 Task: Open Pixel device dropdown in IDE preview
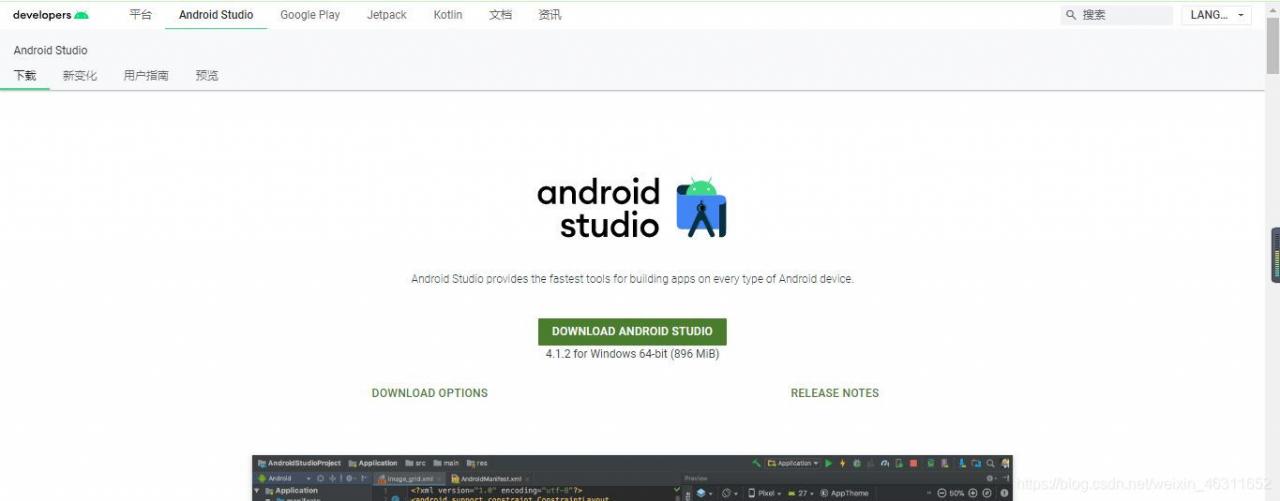[765, 493]
